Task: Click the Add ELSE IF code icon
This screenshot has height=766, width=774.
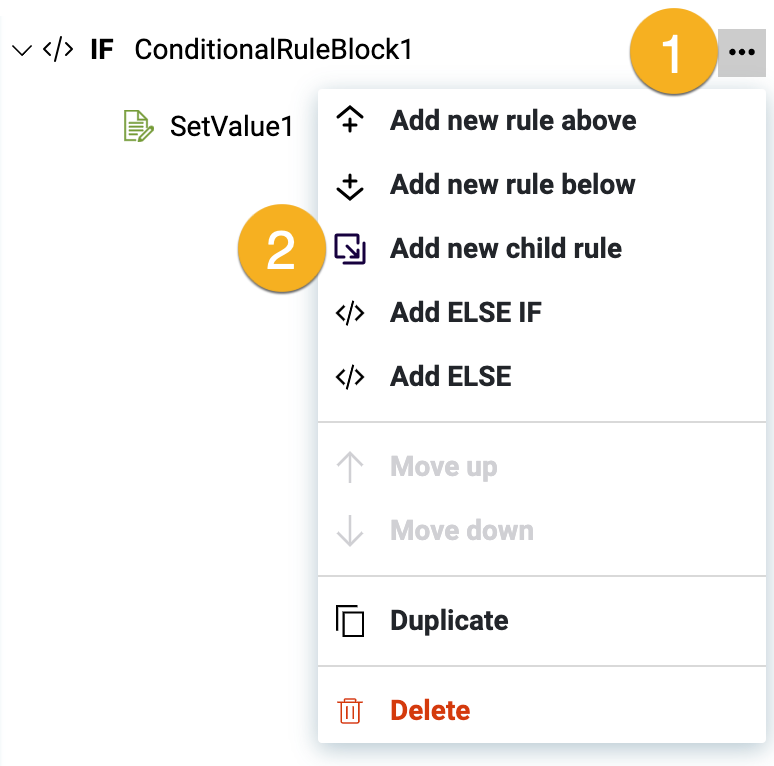Action: 350,313
